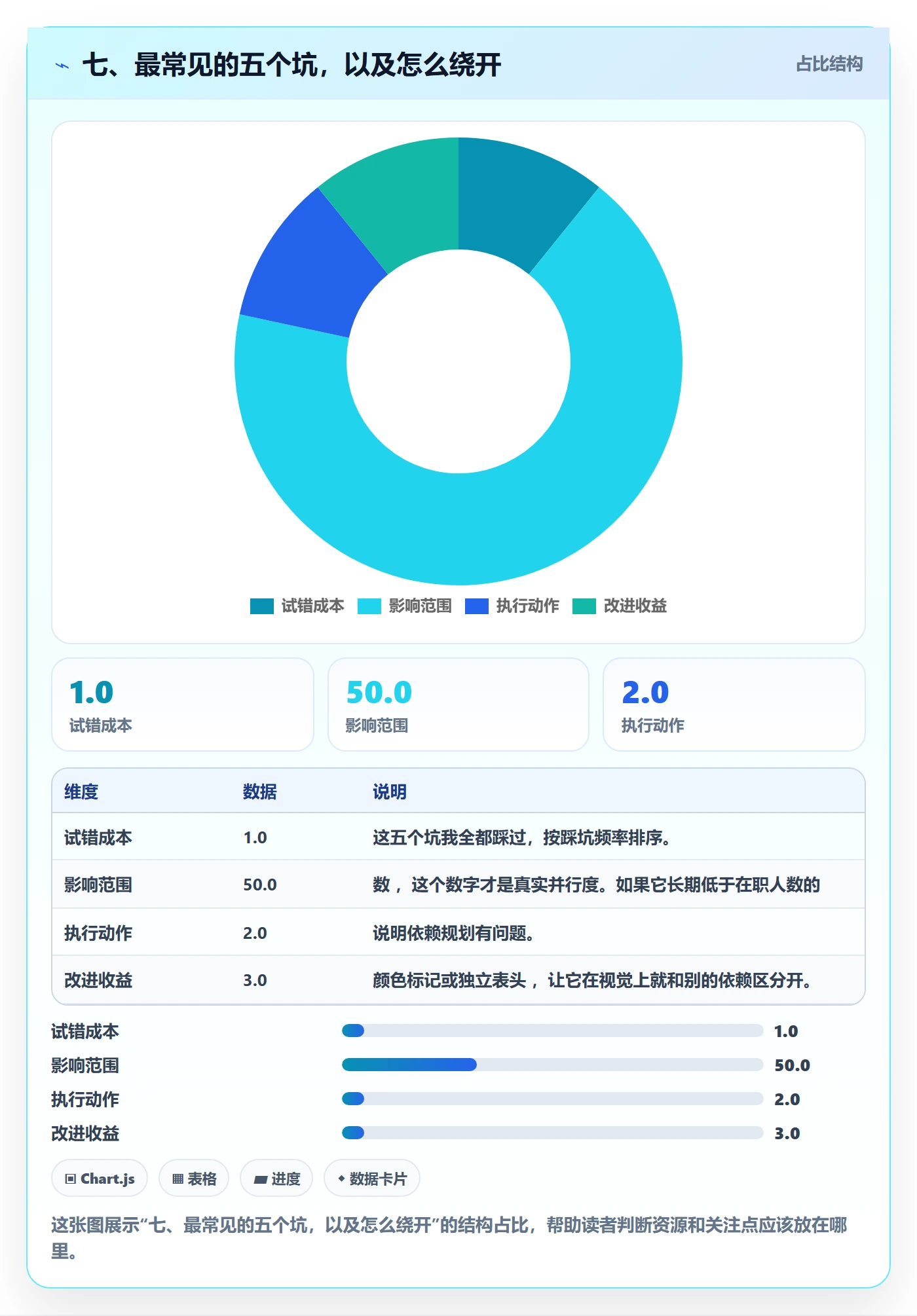Click the caption text below the tags
This screenshot has height=1316, width=917.
pos(449,1237)
